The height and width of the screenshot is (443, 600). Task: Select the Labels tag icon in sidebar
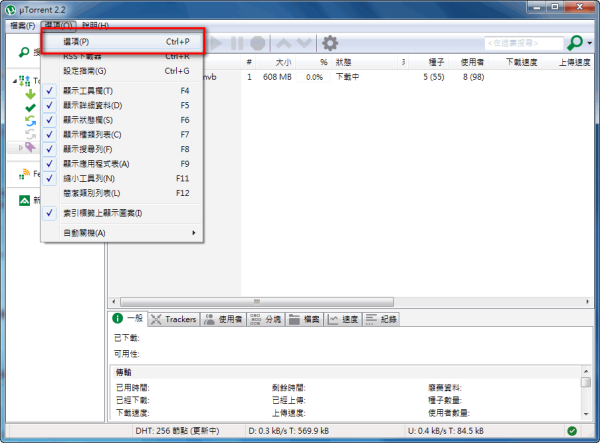(30, 147)
